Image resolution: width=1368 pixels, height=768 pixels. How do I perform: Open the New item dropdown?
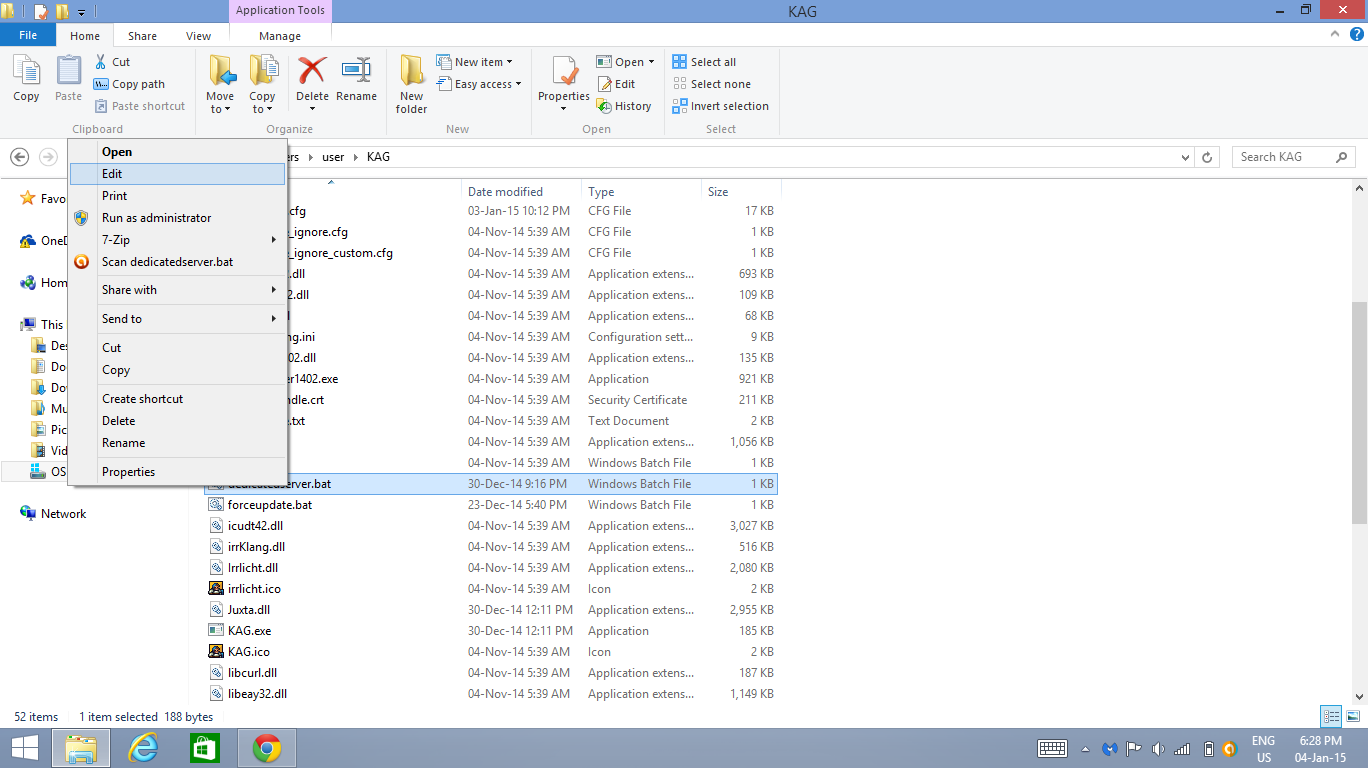483,62
